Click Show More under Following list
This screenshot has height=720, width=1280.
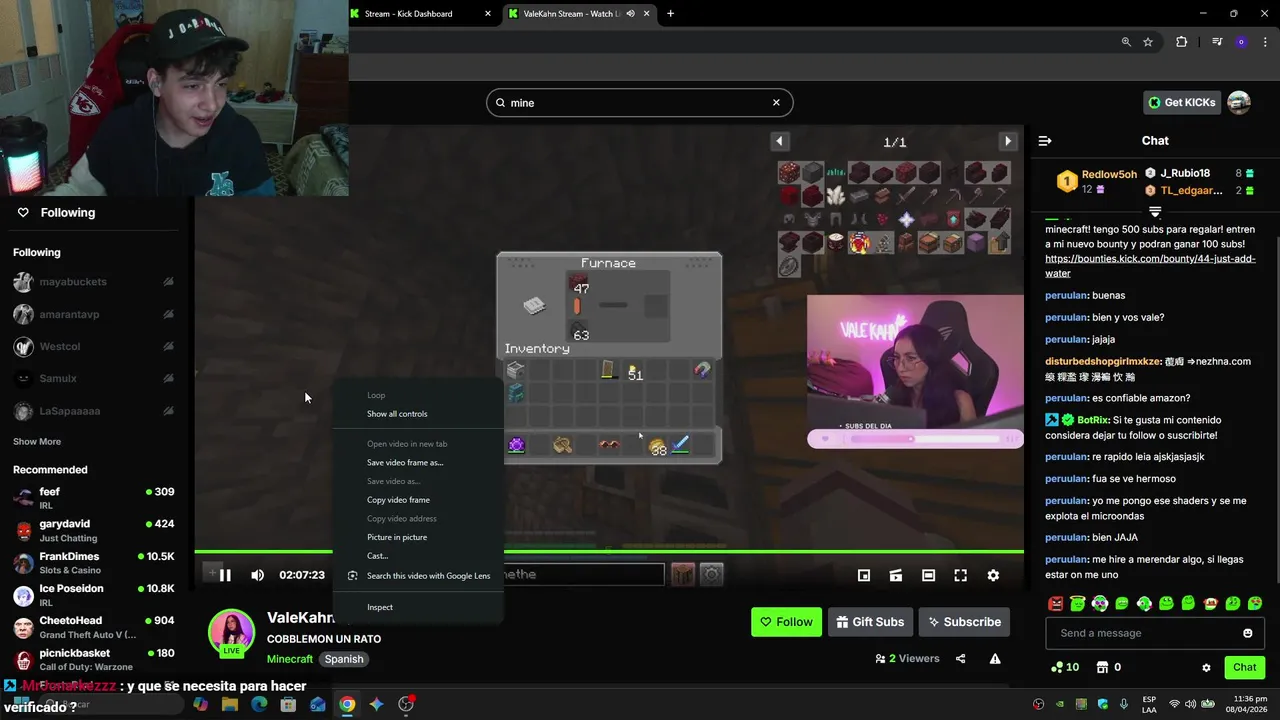(37, 441)
